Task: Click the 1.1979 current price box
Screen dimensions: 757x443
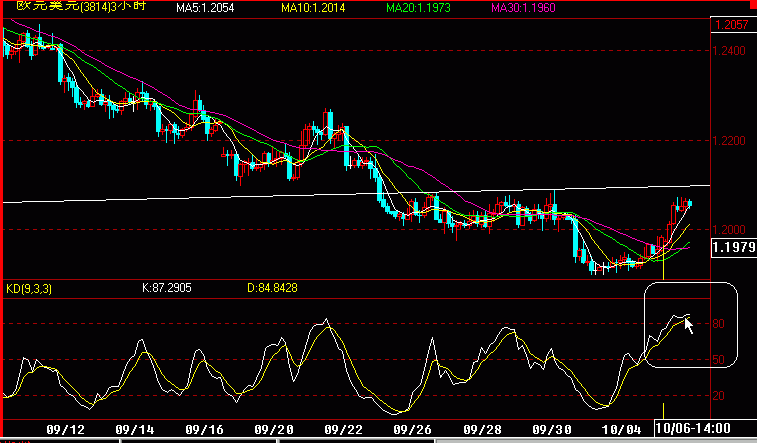Action: click(x=734, y=248)
